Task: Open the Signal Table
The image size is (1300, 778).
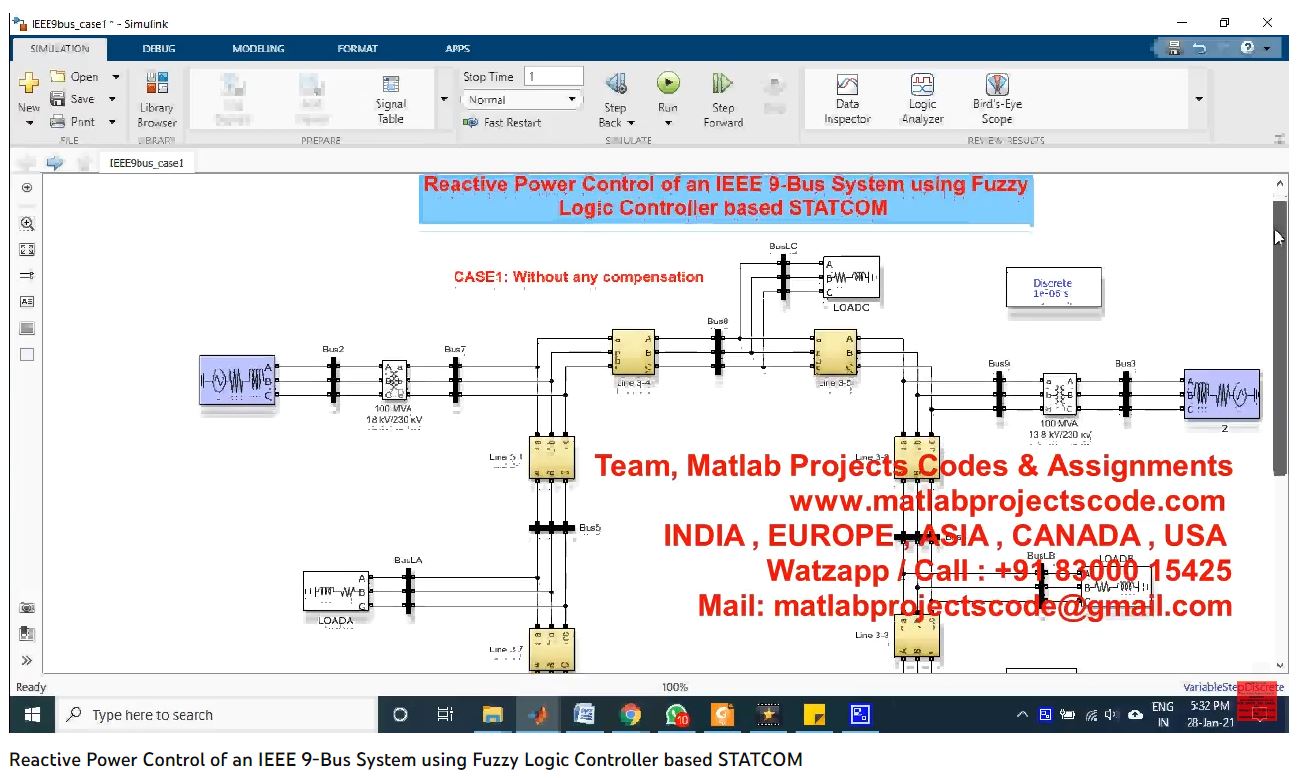Action: (391, 98)
